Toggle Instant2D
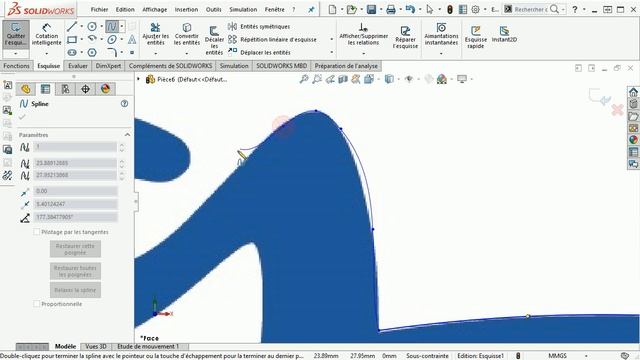Screen dimensions: 640x360 click(504, 34)
